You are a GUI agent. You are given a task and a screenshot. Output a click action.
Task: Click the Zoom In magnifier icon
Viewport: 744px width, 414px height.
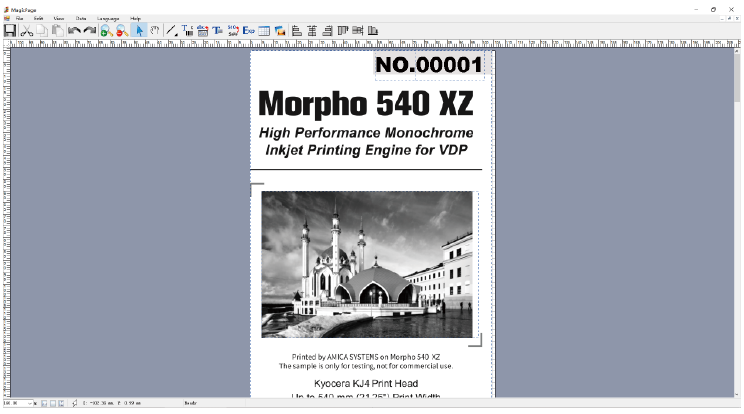pos(106,31)
